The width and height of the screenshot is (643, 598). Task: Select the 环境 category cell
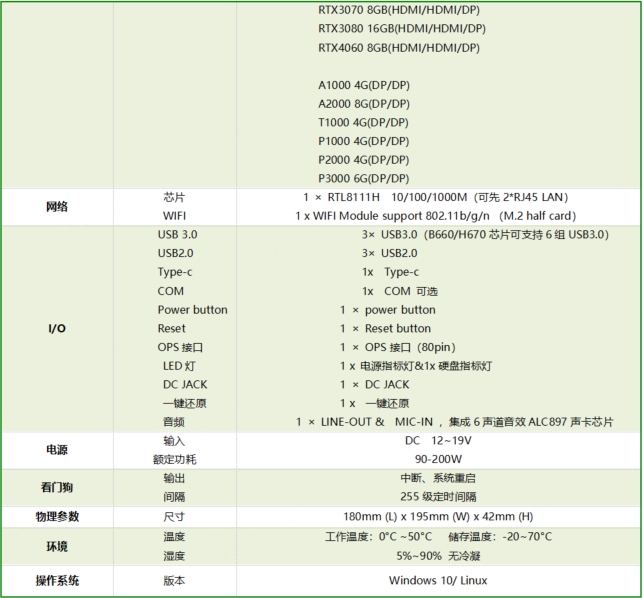[57, 547]
